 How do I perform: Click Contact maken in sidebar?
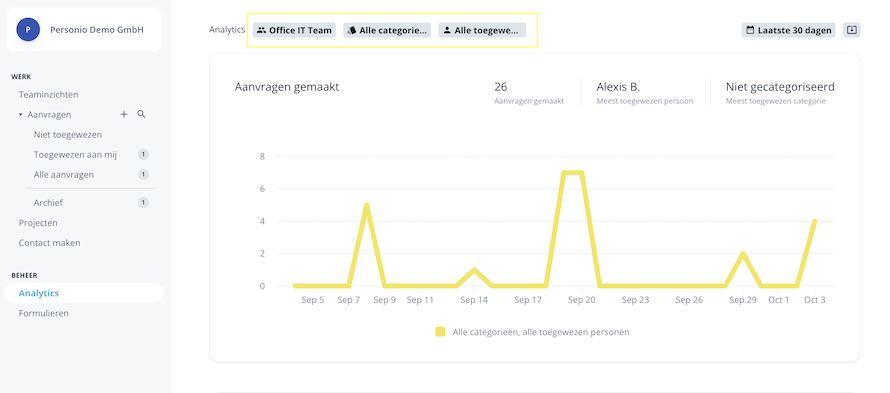click(x=49, y=243)
